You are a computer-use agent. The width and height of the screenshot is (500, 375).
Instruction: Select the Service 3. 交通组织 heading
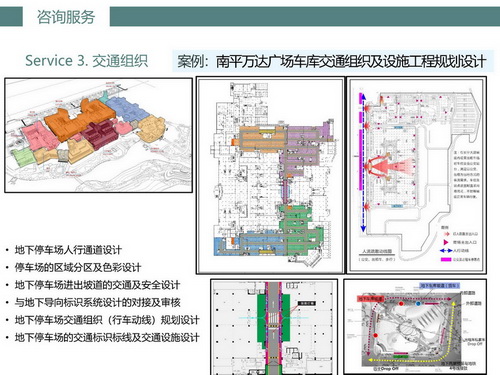[x=86, y=61]
